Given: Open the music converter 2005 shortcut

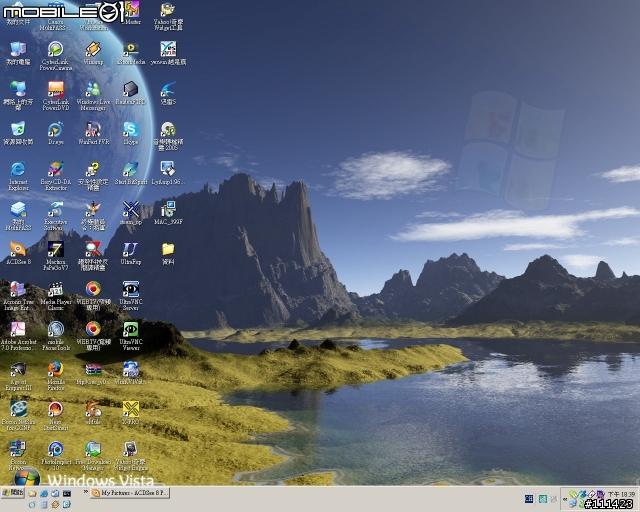Looking at the screenshot, I should click(168, 136).
